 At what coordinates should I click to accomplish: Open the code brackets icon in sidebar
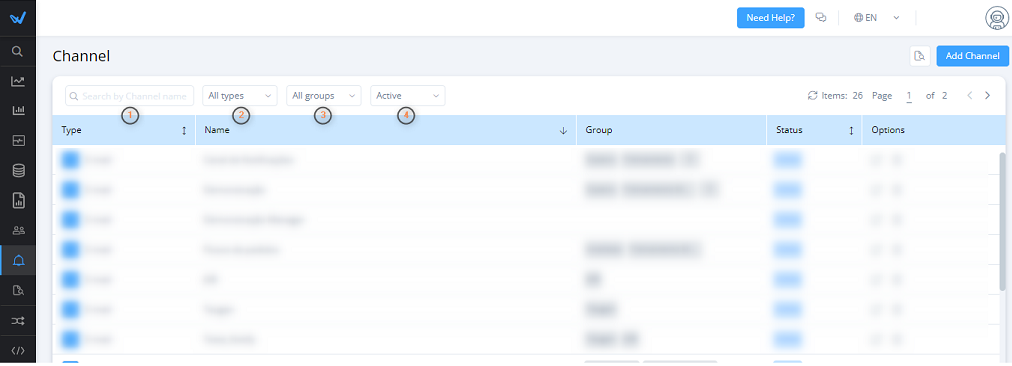[x=18, y=351]
